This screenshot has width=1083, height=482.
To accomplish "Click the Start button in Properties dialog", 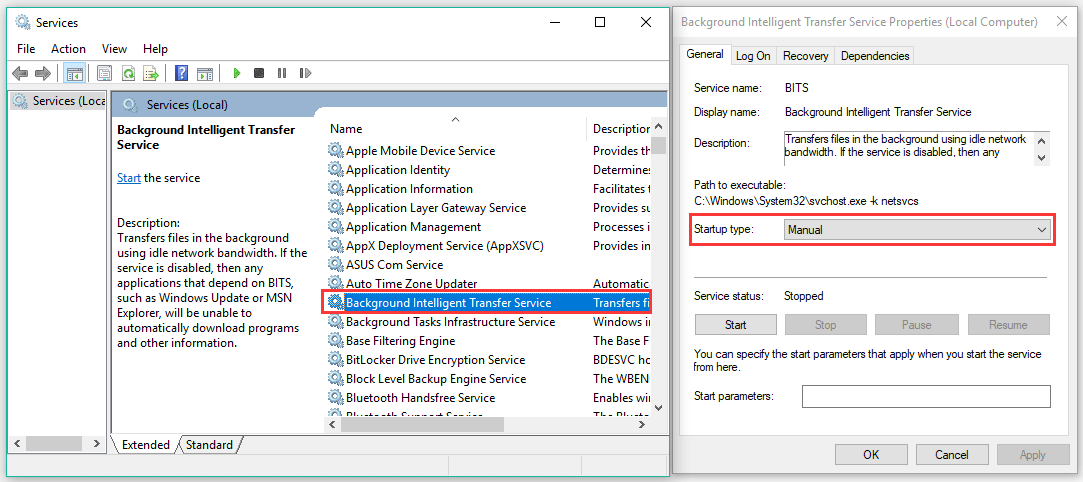I will (x=736, y=325).
